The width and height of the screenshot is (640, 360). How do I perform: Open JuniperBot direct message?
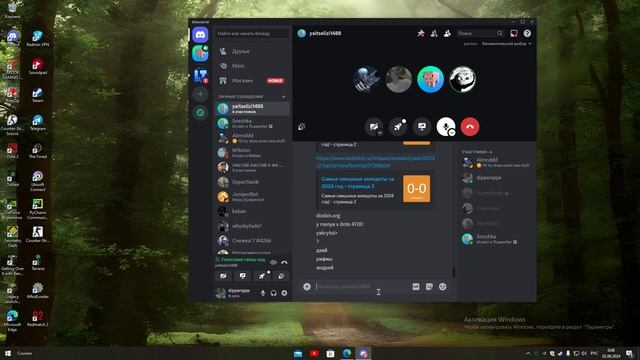[253, 197]
